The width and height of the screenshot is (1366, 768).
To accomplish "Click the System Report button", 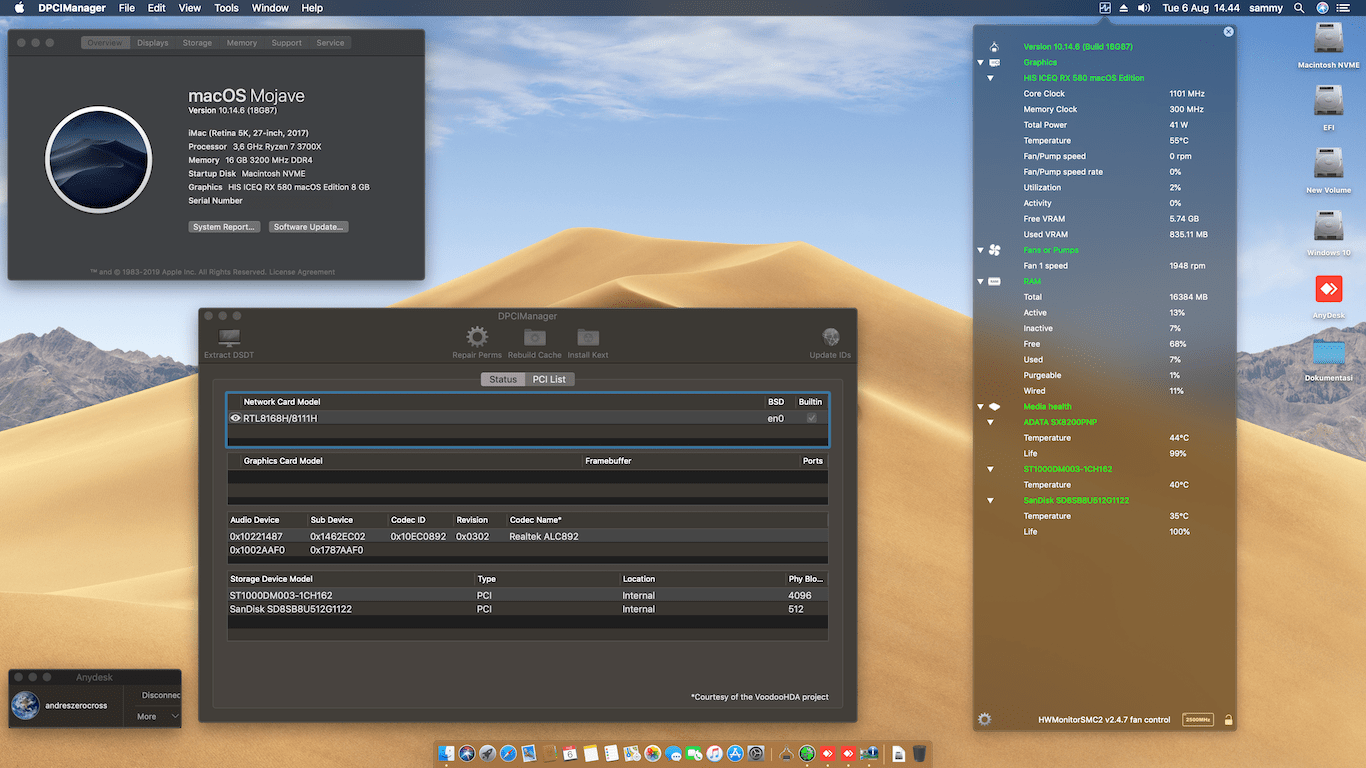I will coord(224,226).
